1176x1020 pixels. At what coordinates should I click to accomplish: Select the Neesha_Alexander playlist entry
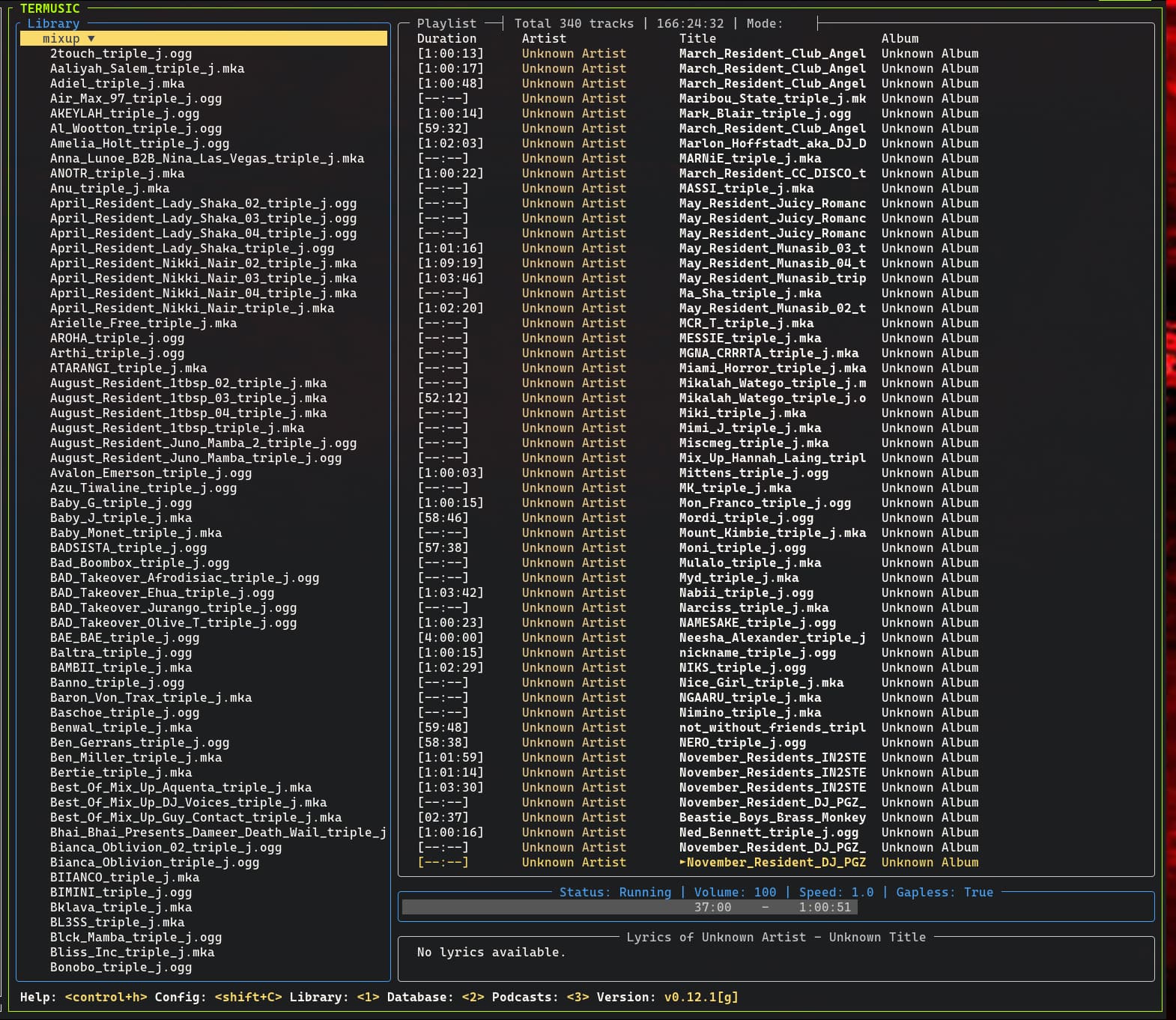772,637
